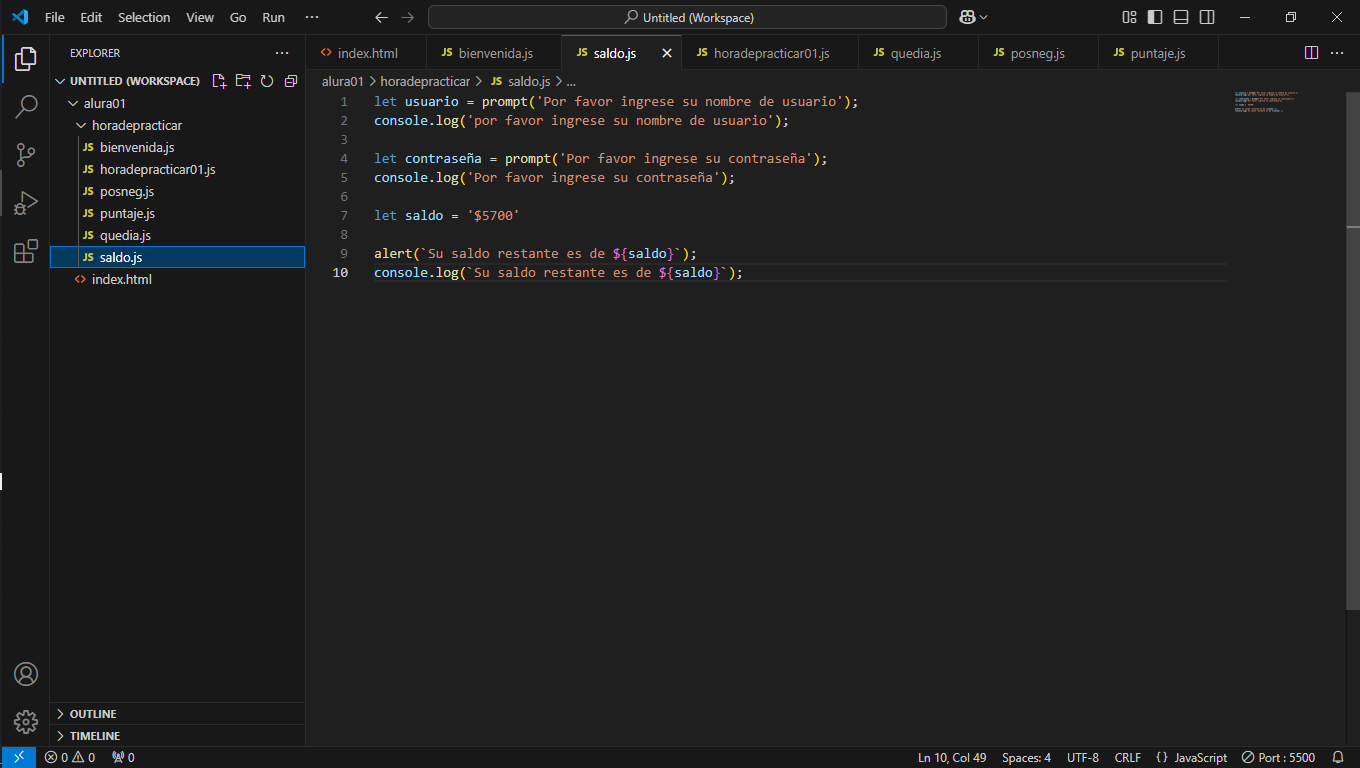Open the Run and Debug view
The height and width of the screenshot is (768, 1360).
[x=26, y=203]
